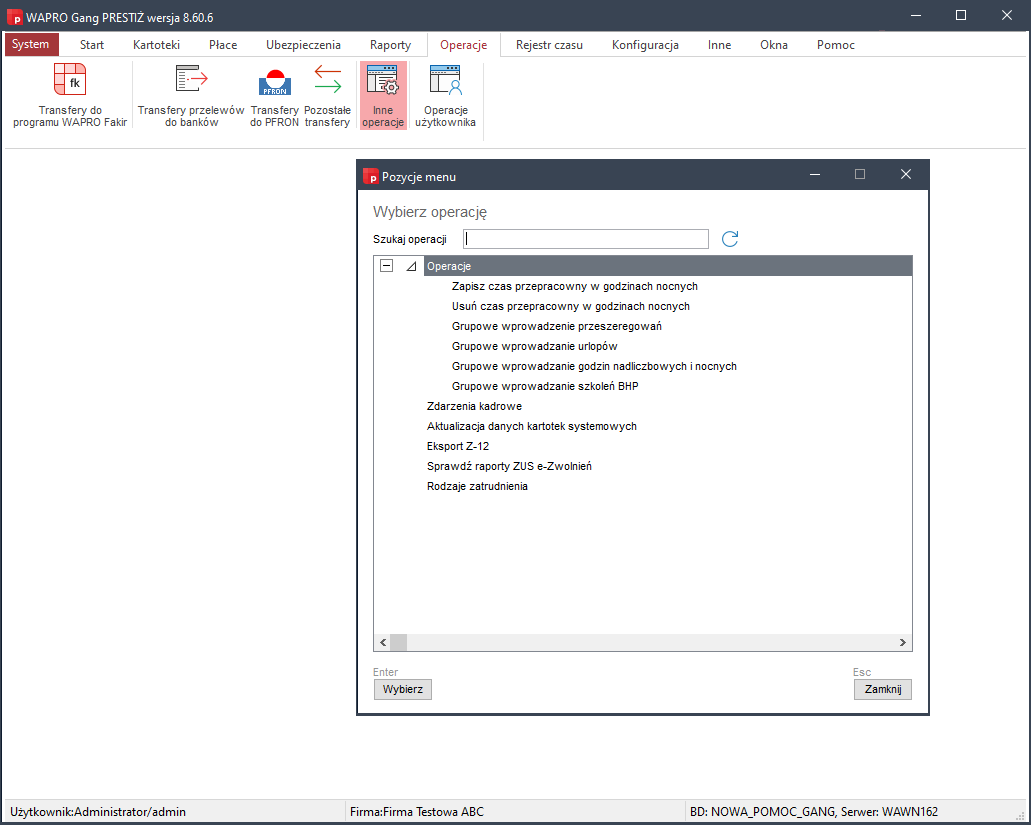Select Sprawdź raporty ZUS e-Zwolnień

pos(510,467)
